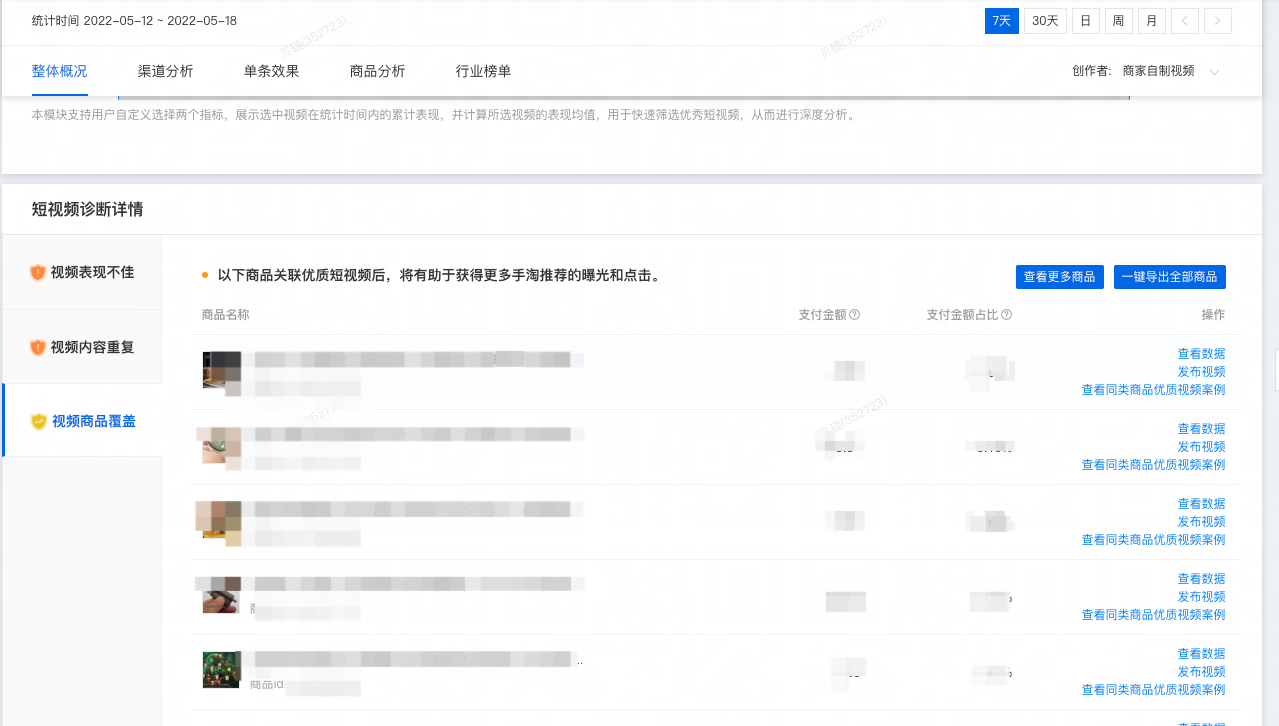Open the 单条效果 tab
1279x726 pixels.
coord(271,71)
